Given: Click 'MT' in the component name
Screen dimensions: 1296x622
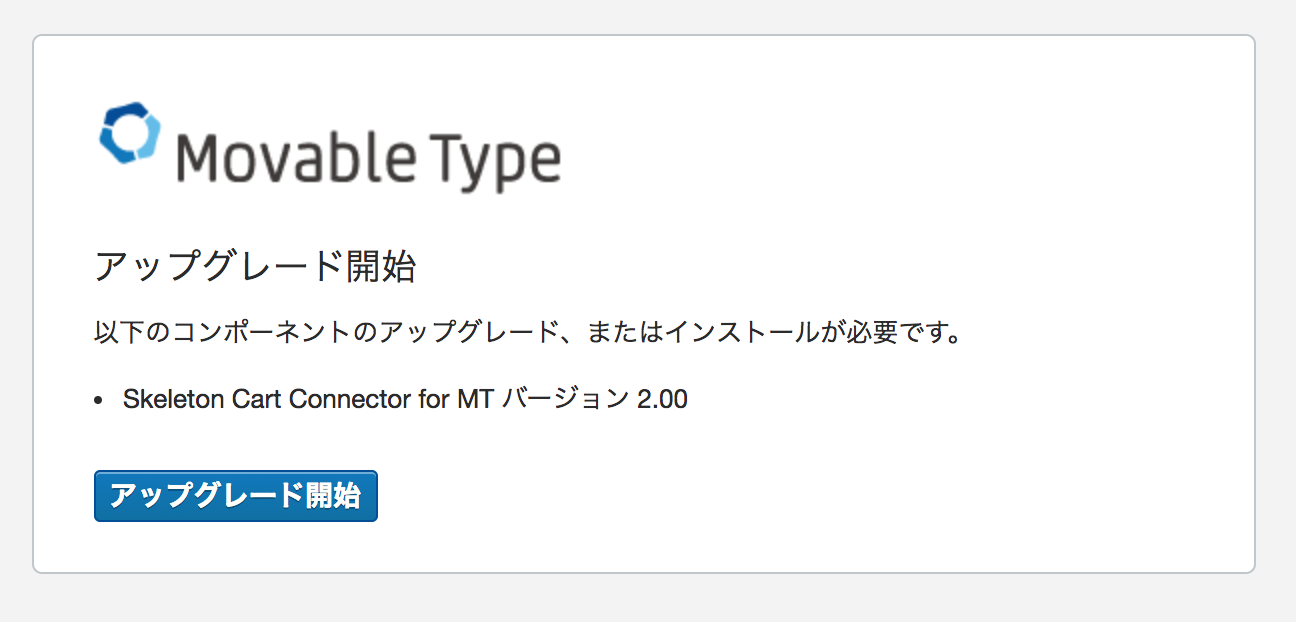Looking at the screenshot, I should click(x=476, y=399).
